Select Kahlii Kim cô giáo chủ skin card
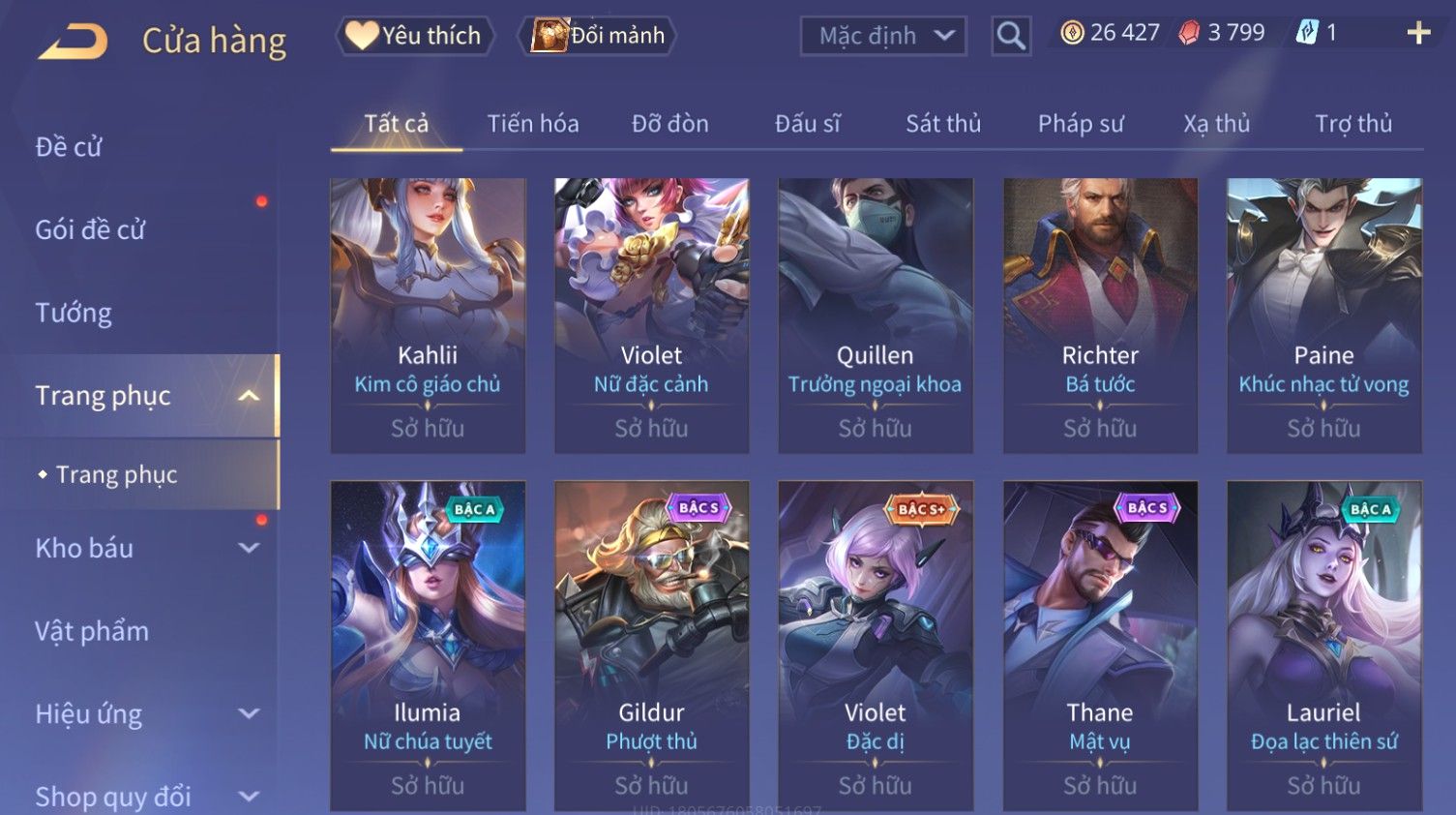Viewport: 1456px width, 815px height. coord(428,316)
